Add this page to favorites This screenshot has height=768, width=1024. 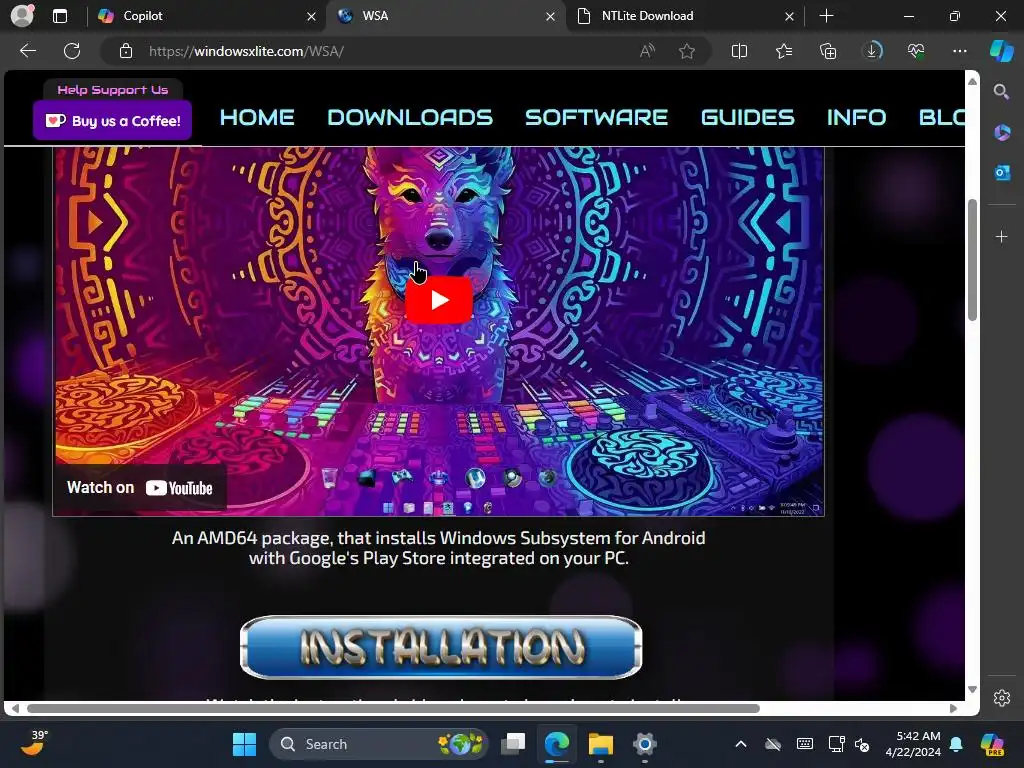coord(686,51)
